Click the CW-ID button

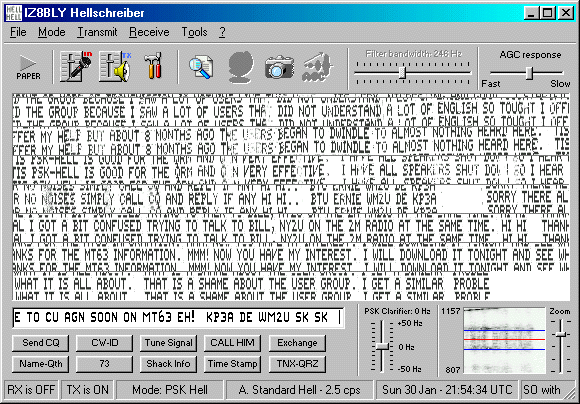pos(104,343)
